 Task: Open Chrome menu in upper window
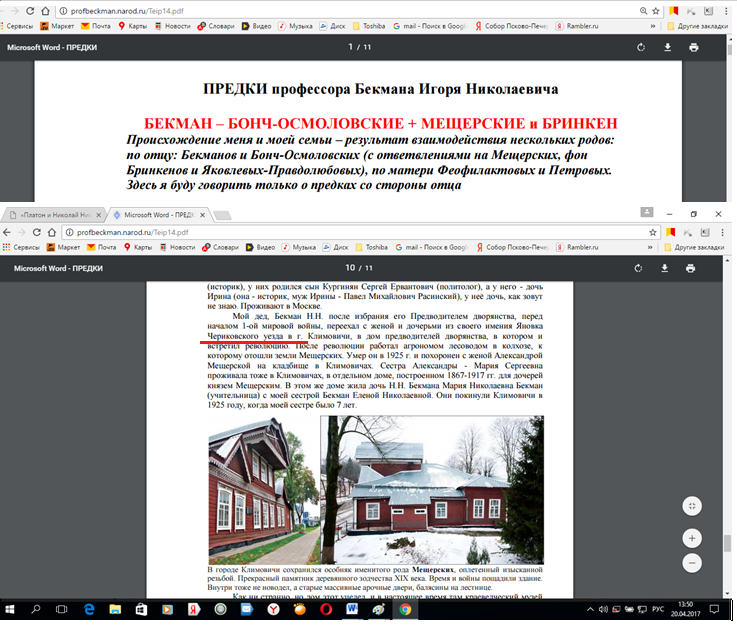(x=726, y=11)
